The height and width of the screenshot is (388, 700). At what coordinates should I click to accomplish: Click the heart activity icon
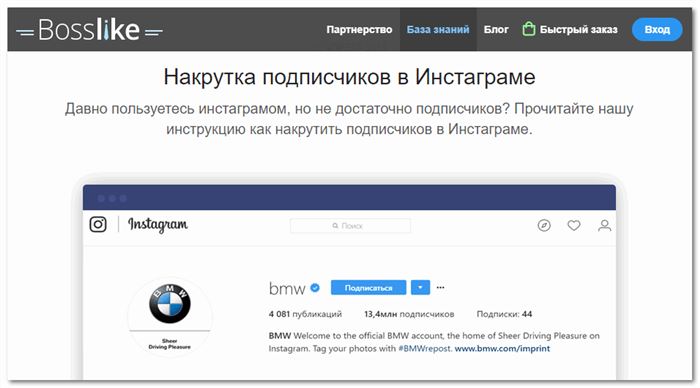pos(574,225)
